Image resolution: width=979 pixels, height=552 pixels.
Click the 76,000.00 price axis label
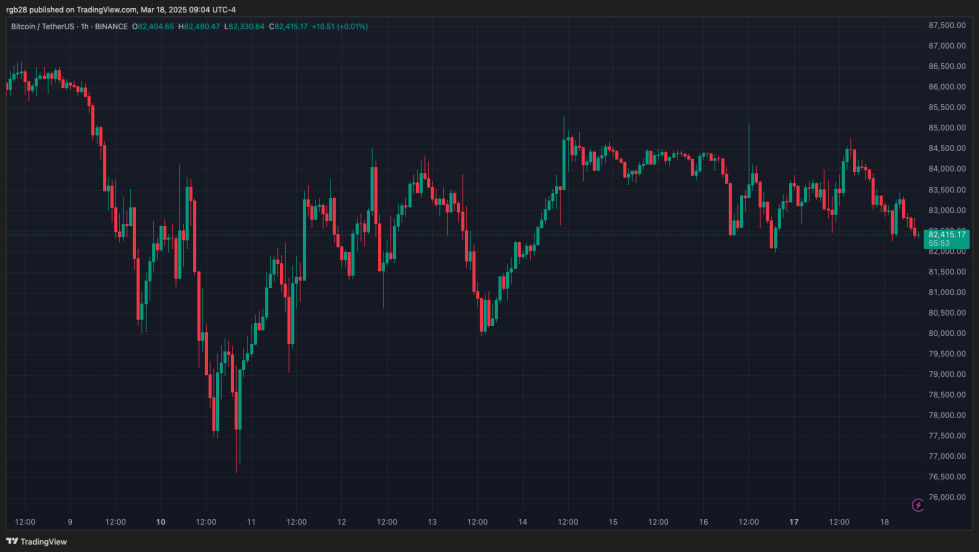coord(946,497)
